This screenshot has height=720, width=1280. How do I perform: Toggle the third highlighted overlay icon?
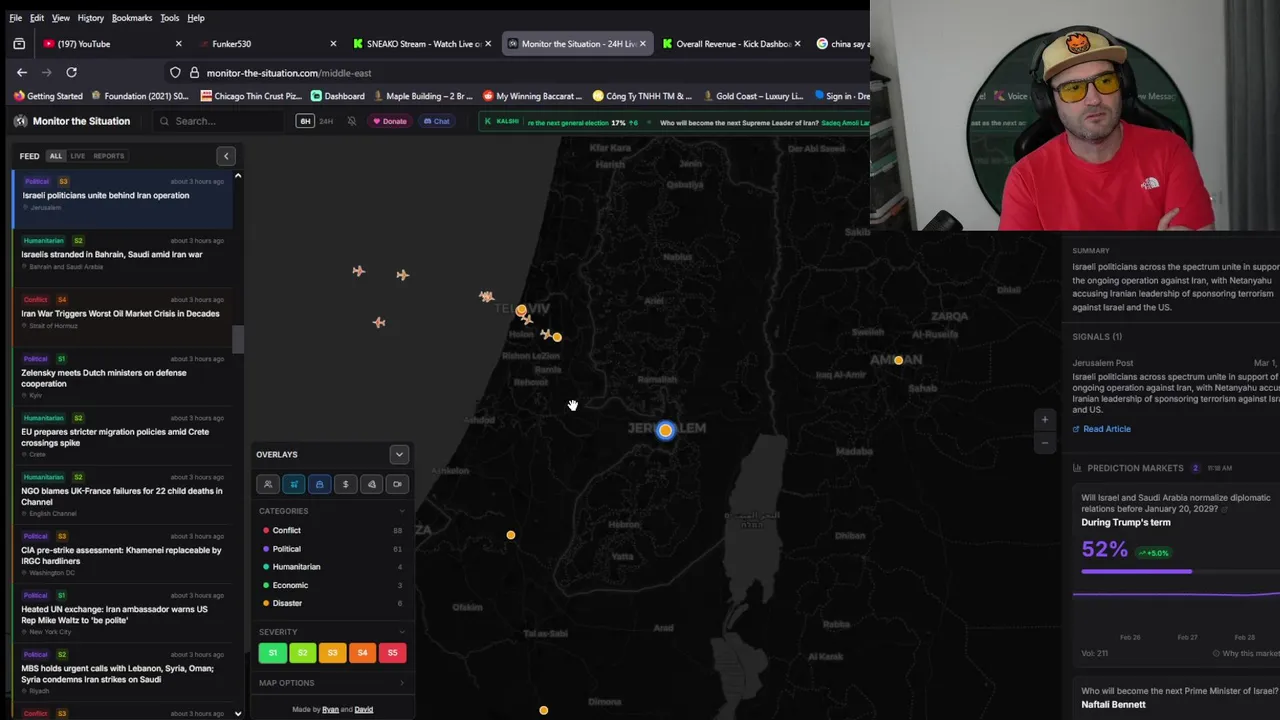320,484
